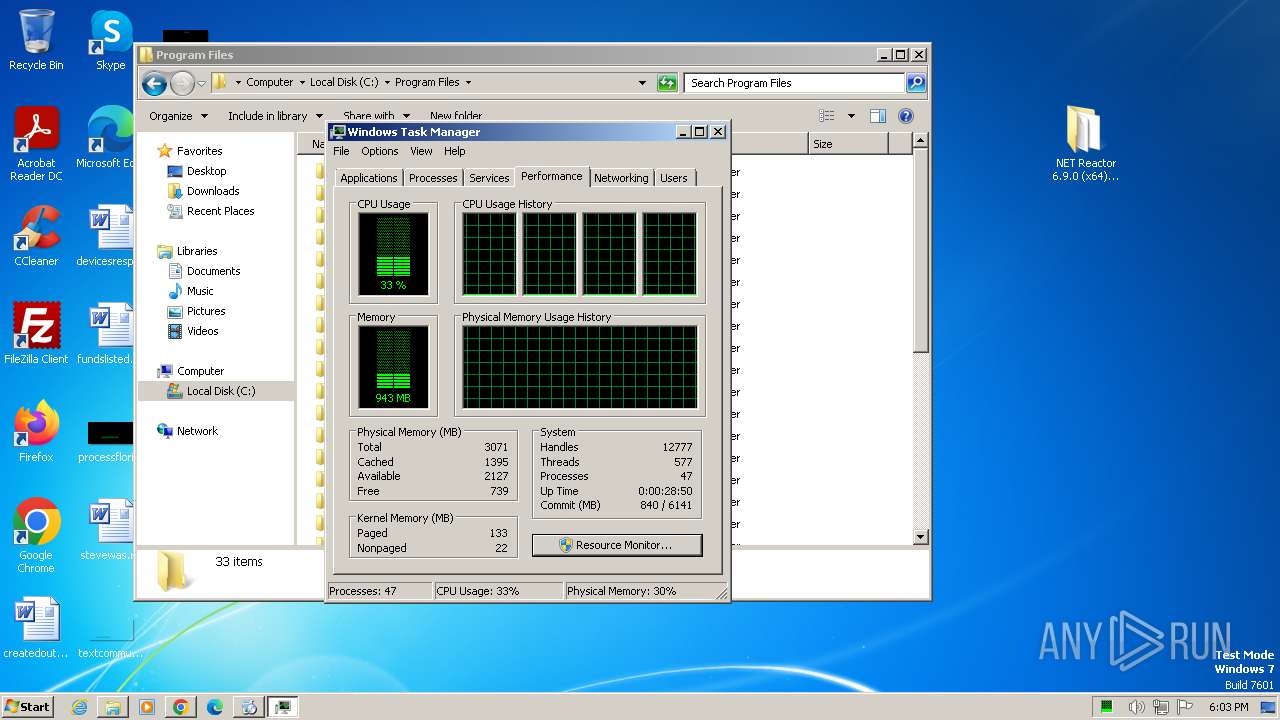Click the search magnifier button in Explorer
The height and width of the screenshot is (720, 1280).
click(x=916, y=83)
